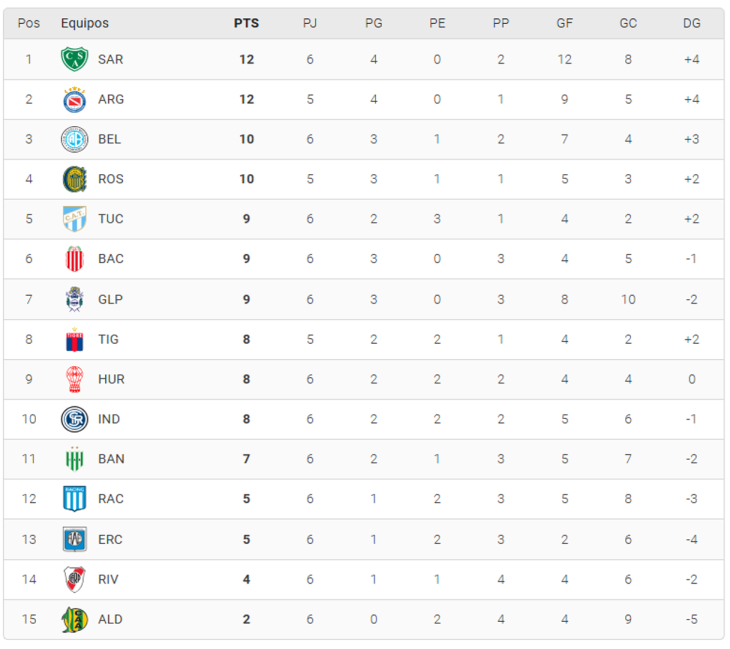Click the Barracas Central striped crest

click(x=74, y=259)
